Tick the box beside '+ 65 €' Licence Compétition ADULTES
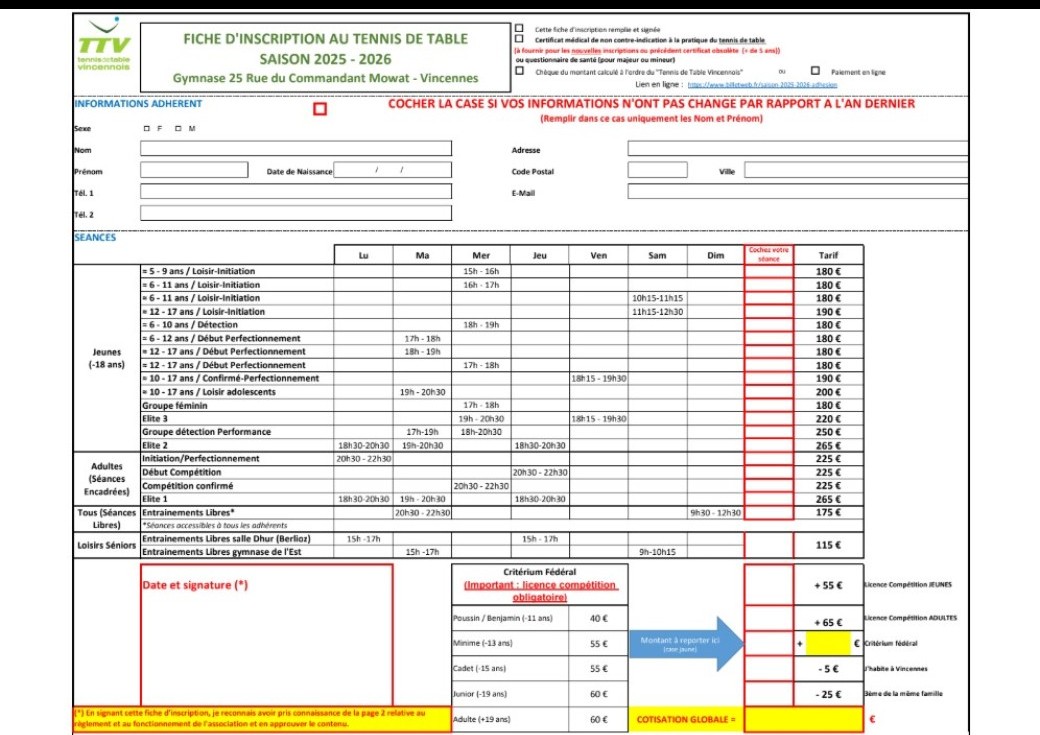Viewport: 1040px width, 735px height. 768,618
